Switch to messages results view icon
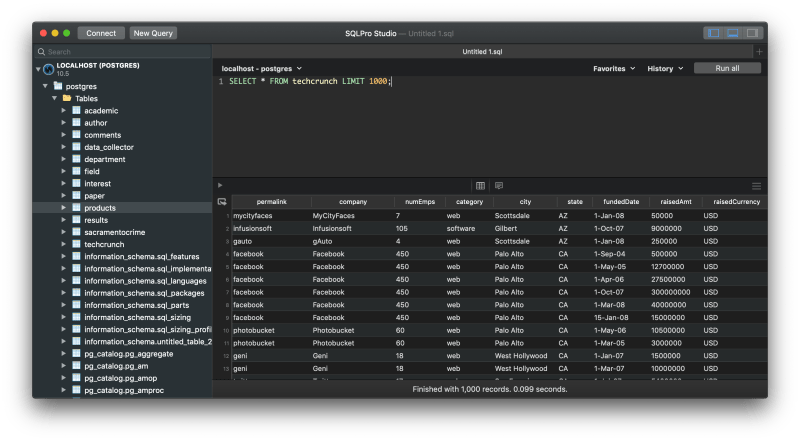 tap(499, 186)
